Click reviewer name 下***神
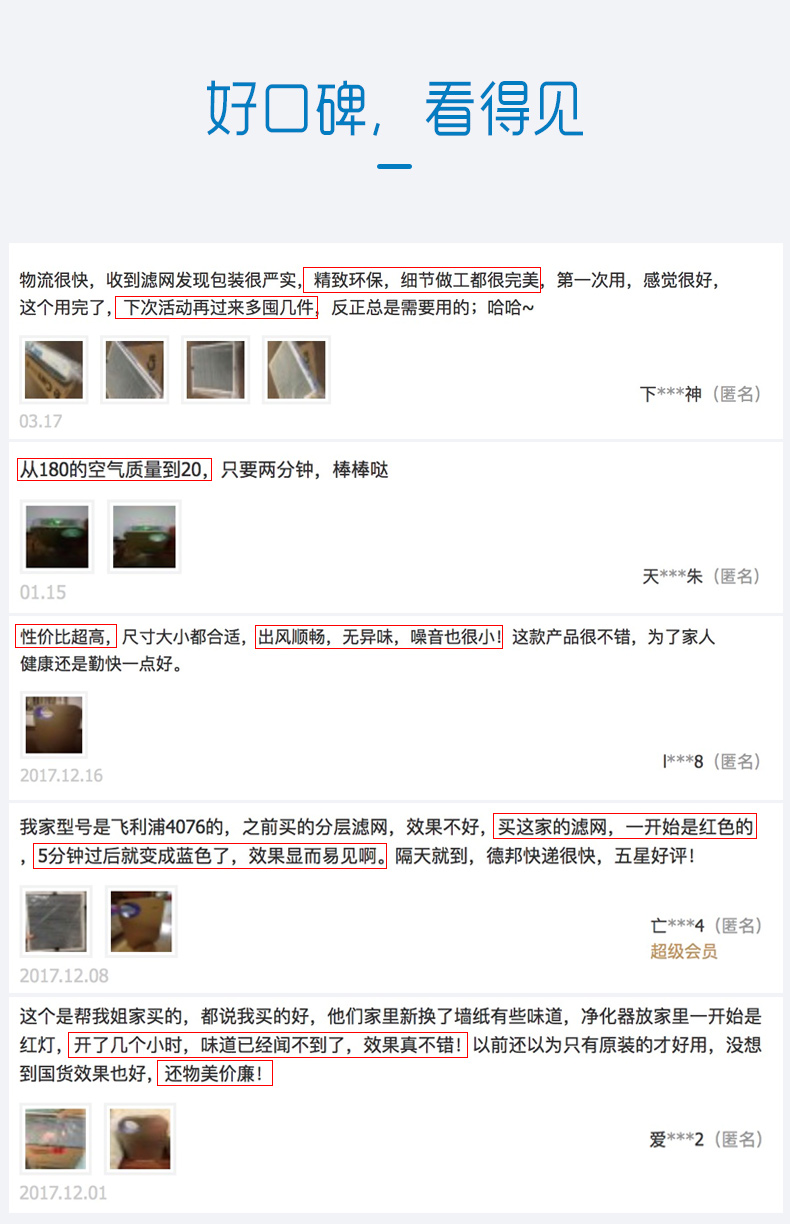The height and width of the screenshot is (1224, 790). coord(671,394)
